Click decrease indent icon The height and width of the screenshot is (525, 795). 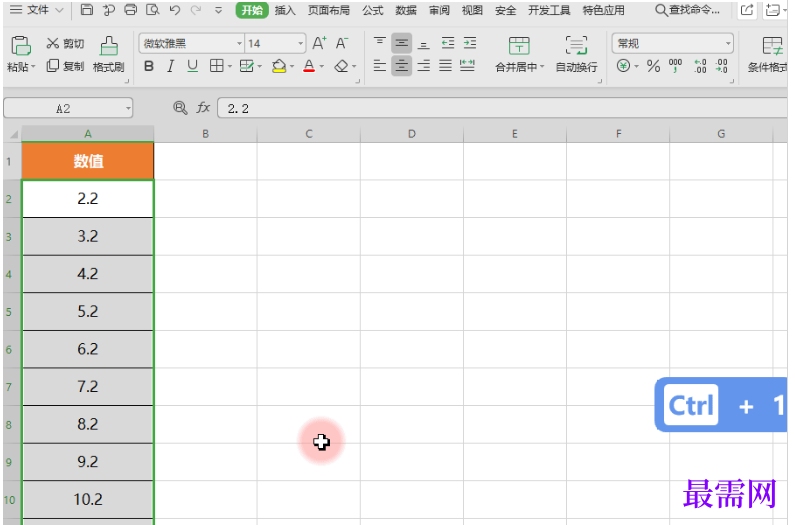point(448,44)
